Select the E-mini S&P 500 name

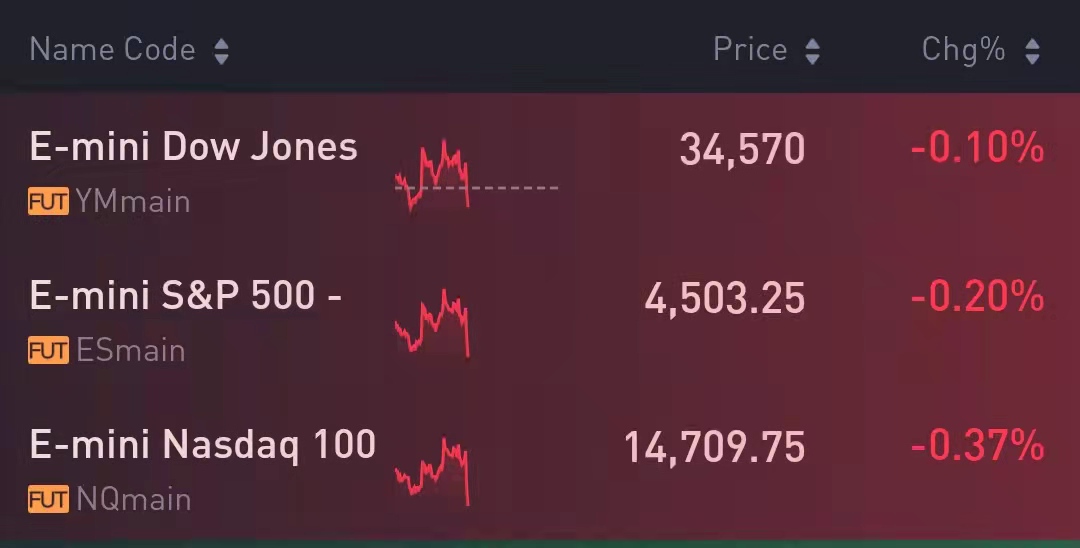click(x=186, y=296)
